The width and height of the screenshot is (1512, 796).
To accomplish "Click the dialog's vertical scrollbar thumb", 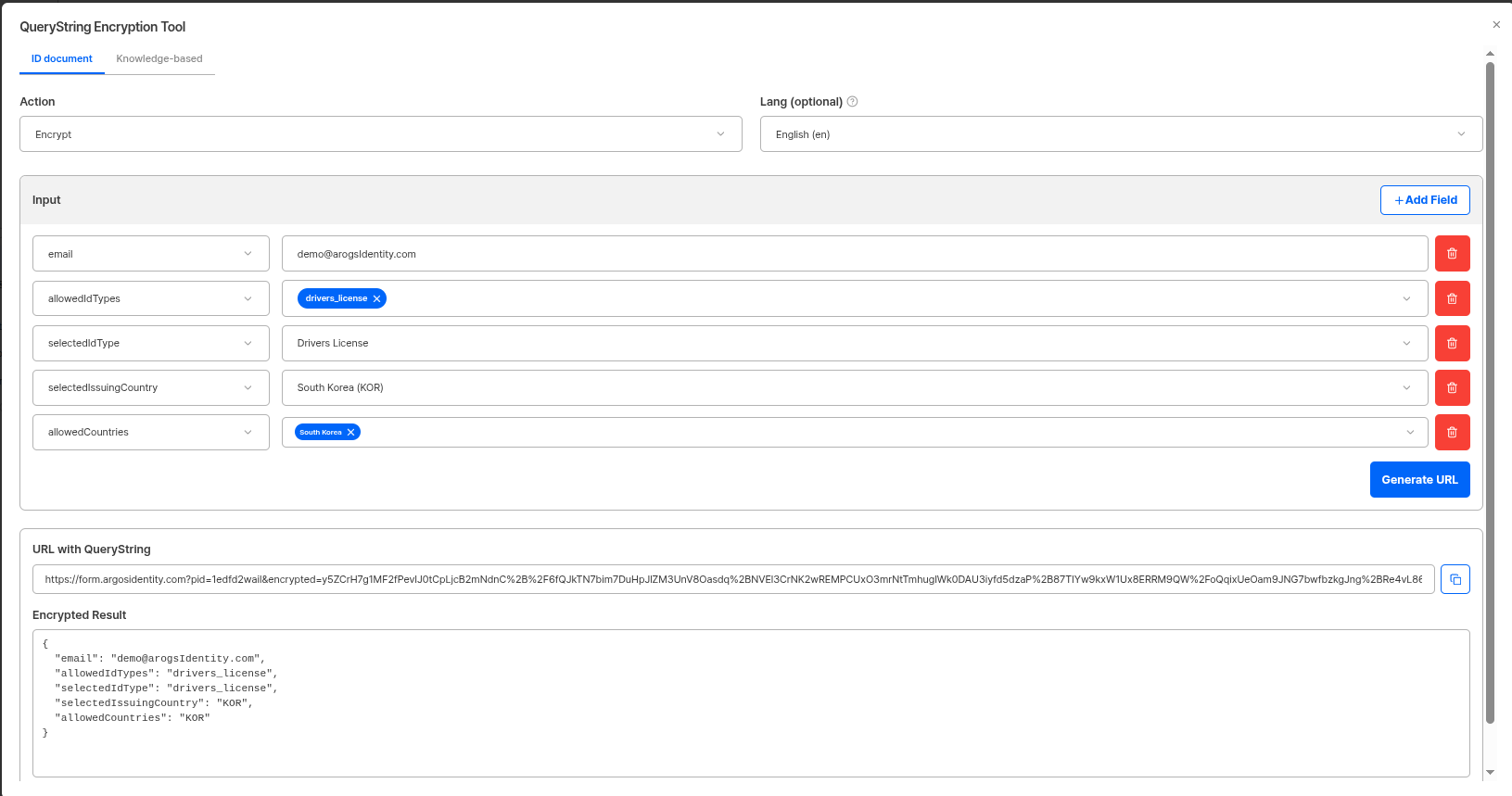I will [1490, 392].
